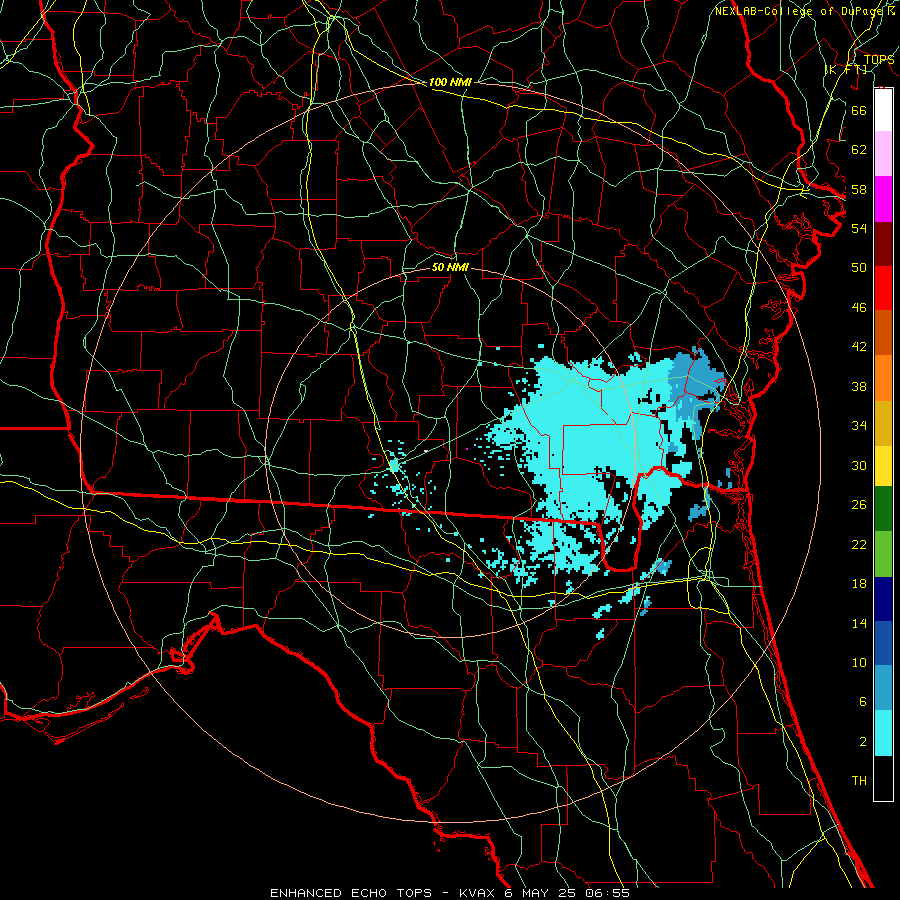This screenshot has width=900, height=900.
Task: Click the '46' legend value label
Action: click(859, 308)
